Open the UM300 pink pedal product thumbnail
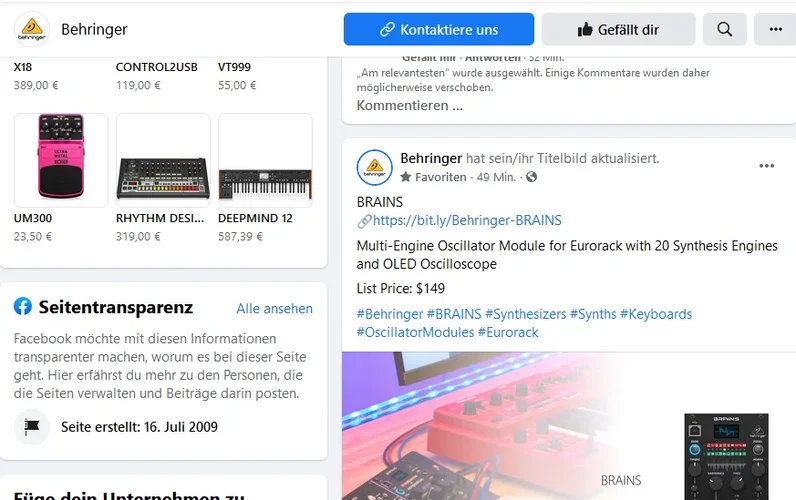The height and width of the screenshot is (500, 796). click(x=61, y=160)
